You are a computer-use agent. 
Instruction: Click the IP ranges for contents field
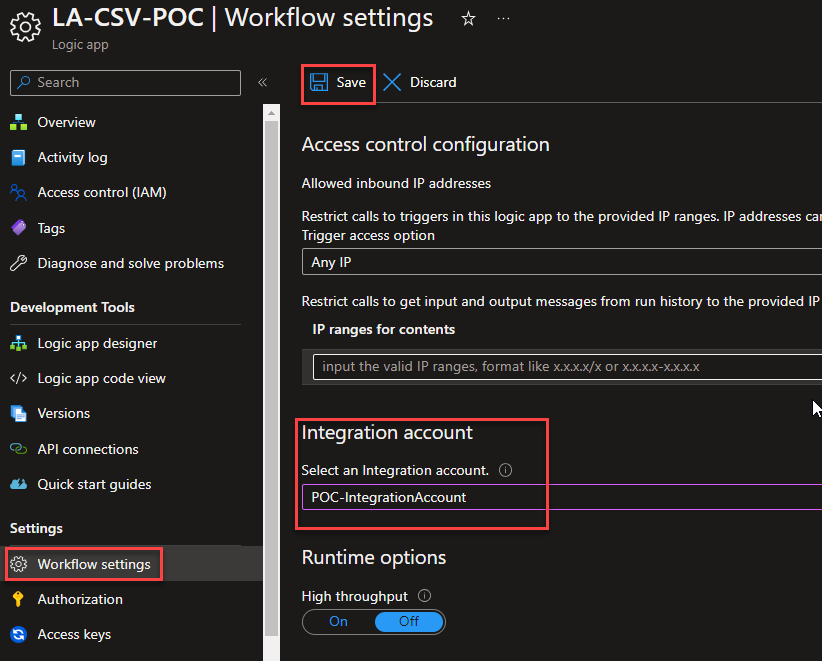pos(565,367)
